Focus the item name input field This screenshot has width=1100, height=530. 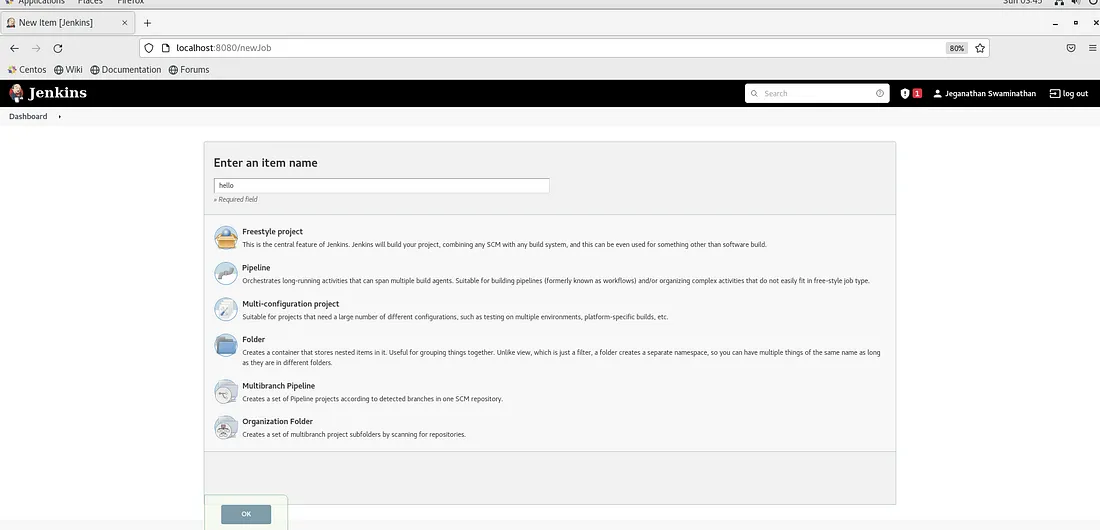(x=382, y=185)
